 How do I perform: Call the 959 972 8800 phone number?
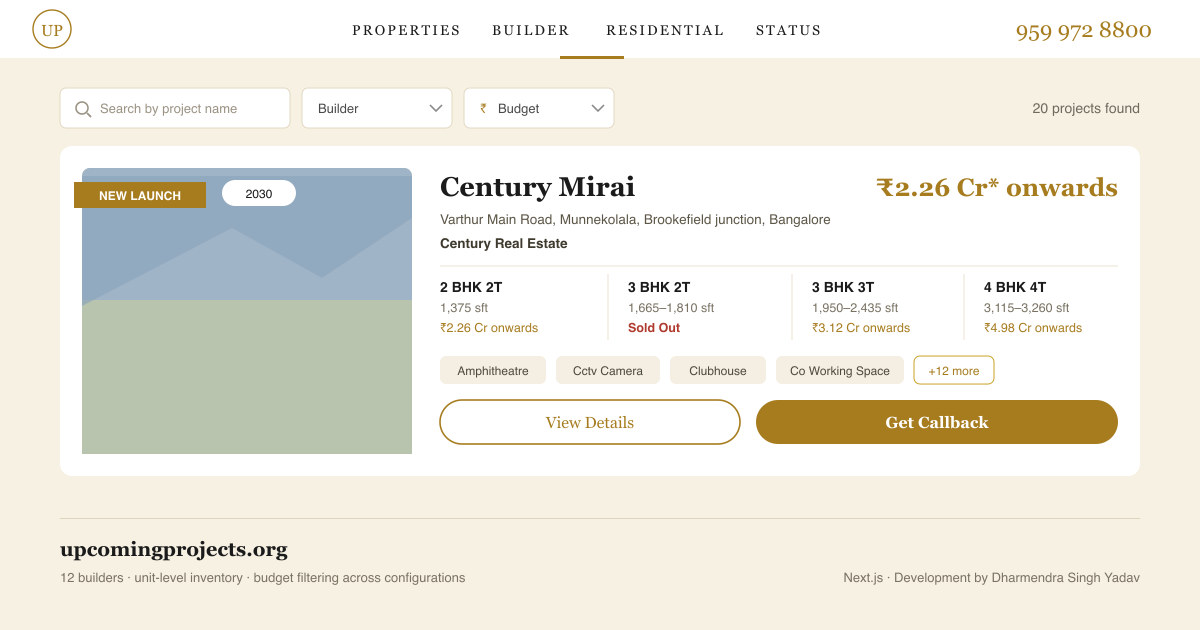pyautogui.click(x=1084, y=30)
